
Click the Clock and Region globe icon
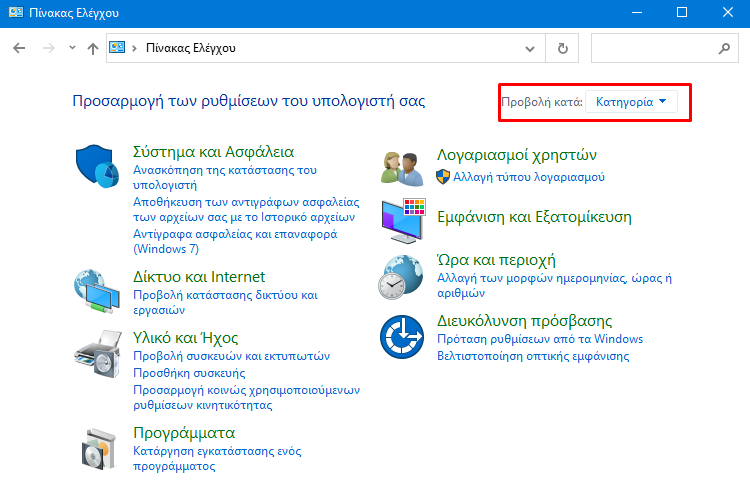401,277
